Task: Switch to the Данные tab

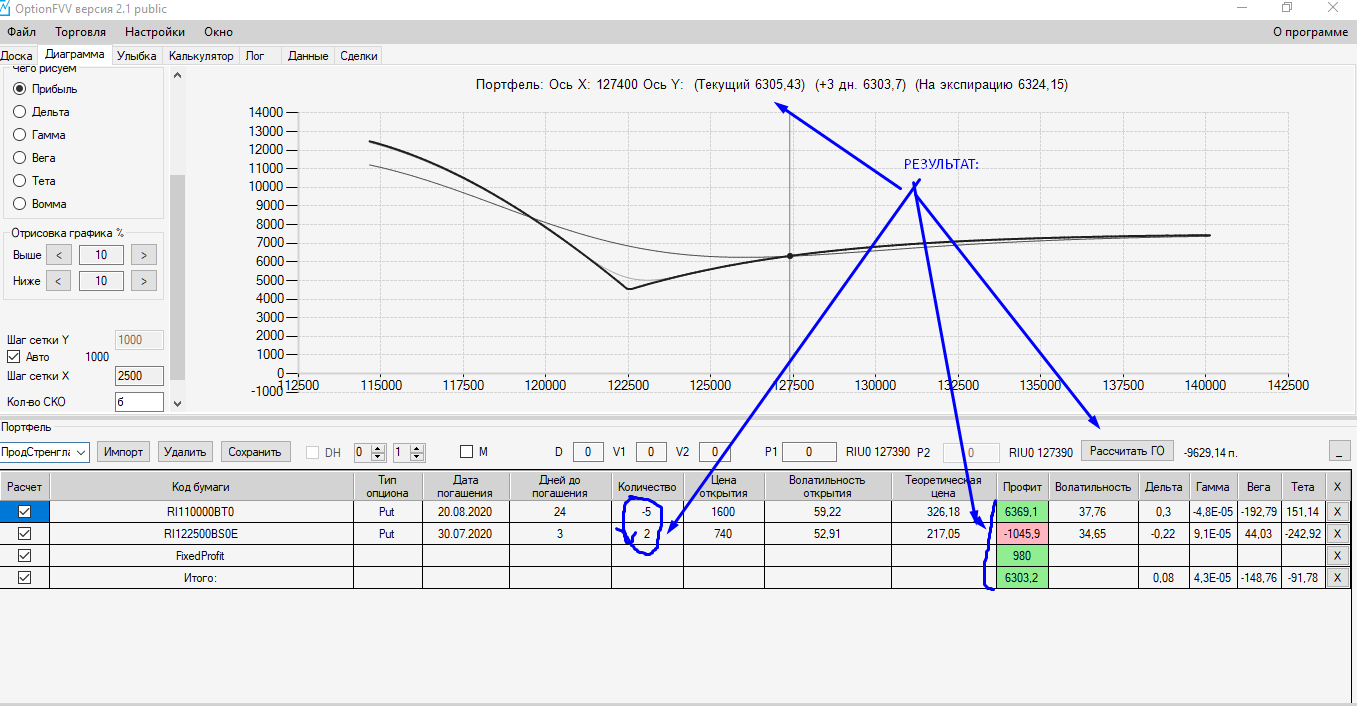Action: [x=308, y=56]
